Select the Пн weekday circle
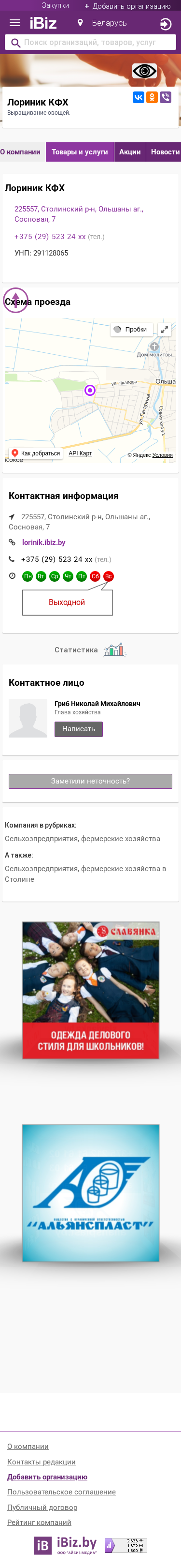The image size is (181, 1568). (28, 576)
